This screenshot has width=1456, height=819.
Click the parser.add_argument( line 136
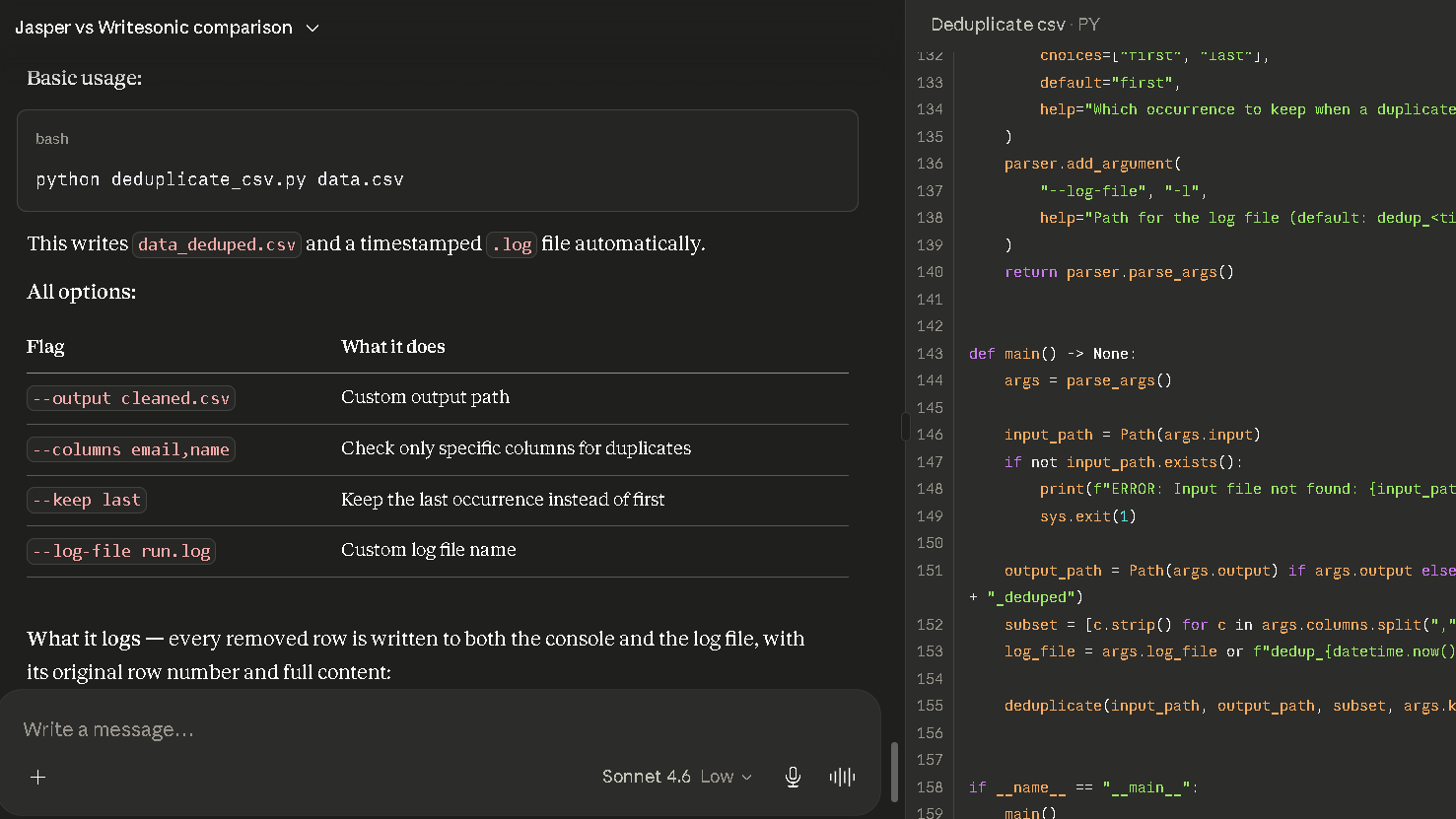click(x=1092, y=164)
